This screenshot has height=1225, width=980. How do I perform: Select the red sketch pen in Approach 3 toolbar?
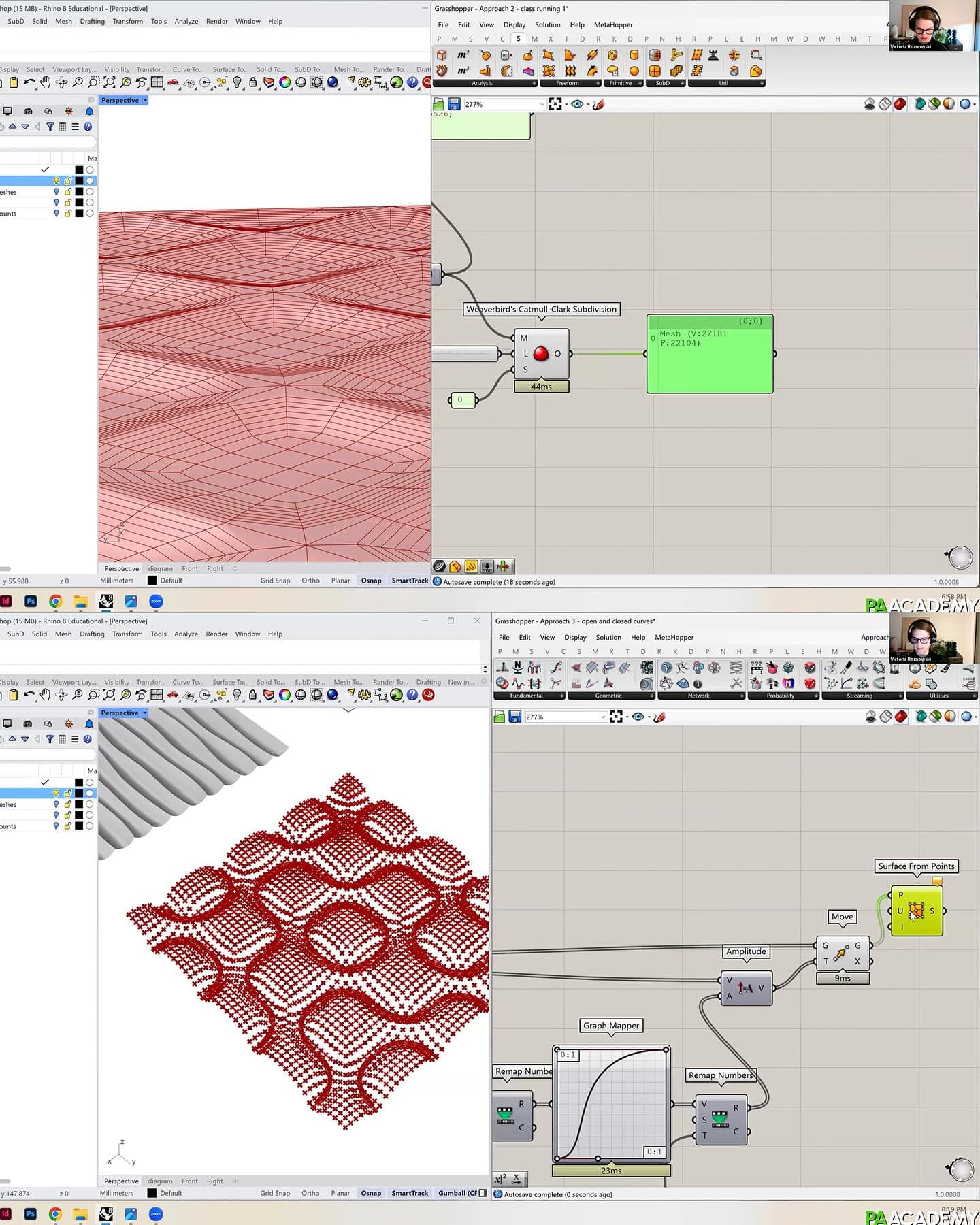[659, 717]
